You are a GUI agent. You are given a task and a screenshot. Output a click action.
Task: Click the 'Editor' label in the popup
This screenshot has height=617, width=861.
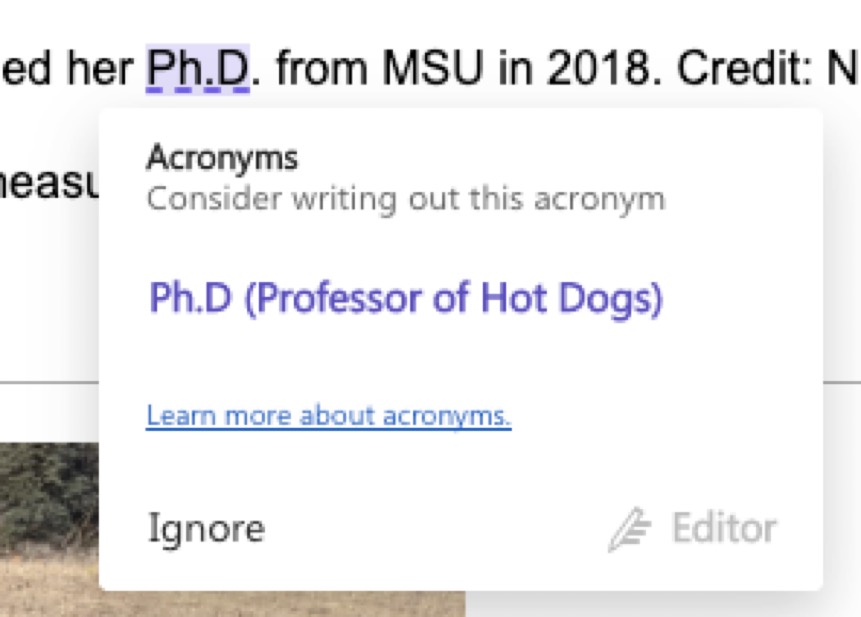pyautogui.click(x=724, y=528)
